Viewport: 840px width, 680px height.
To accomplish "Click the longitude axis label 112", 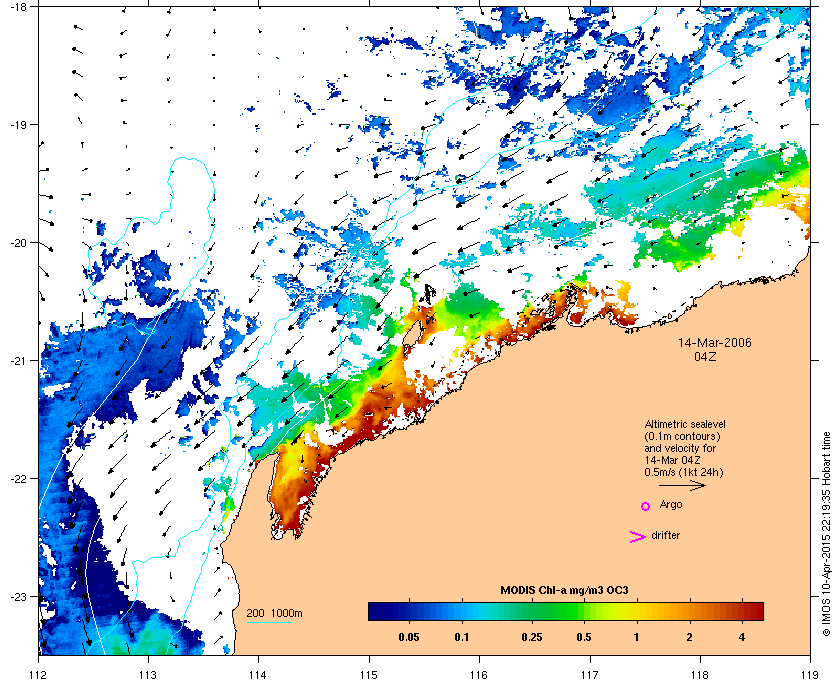I will tap(39, 674).
